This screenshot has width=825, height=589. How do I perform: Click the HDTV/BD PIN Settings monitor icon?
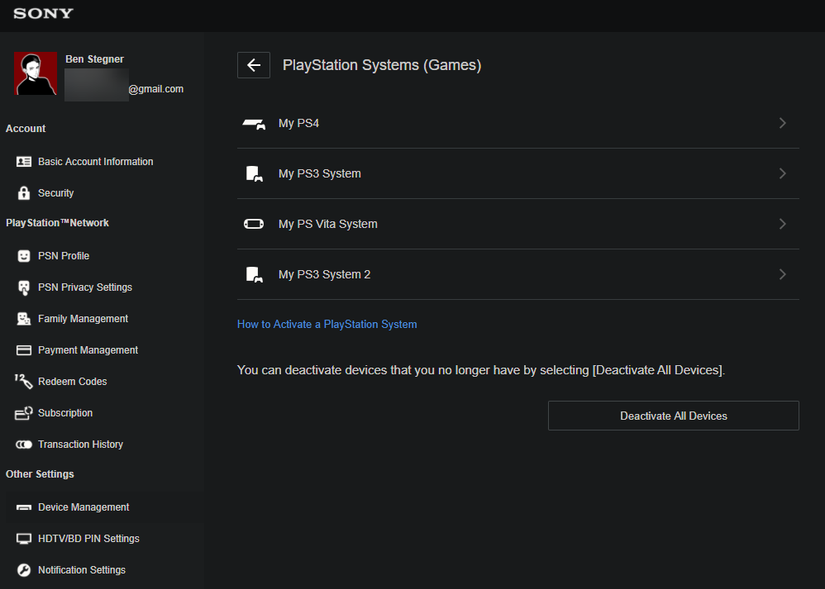coord(24,539)
